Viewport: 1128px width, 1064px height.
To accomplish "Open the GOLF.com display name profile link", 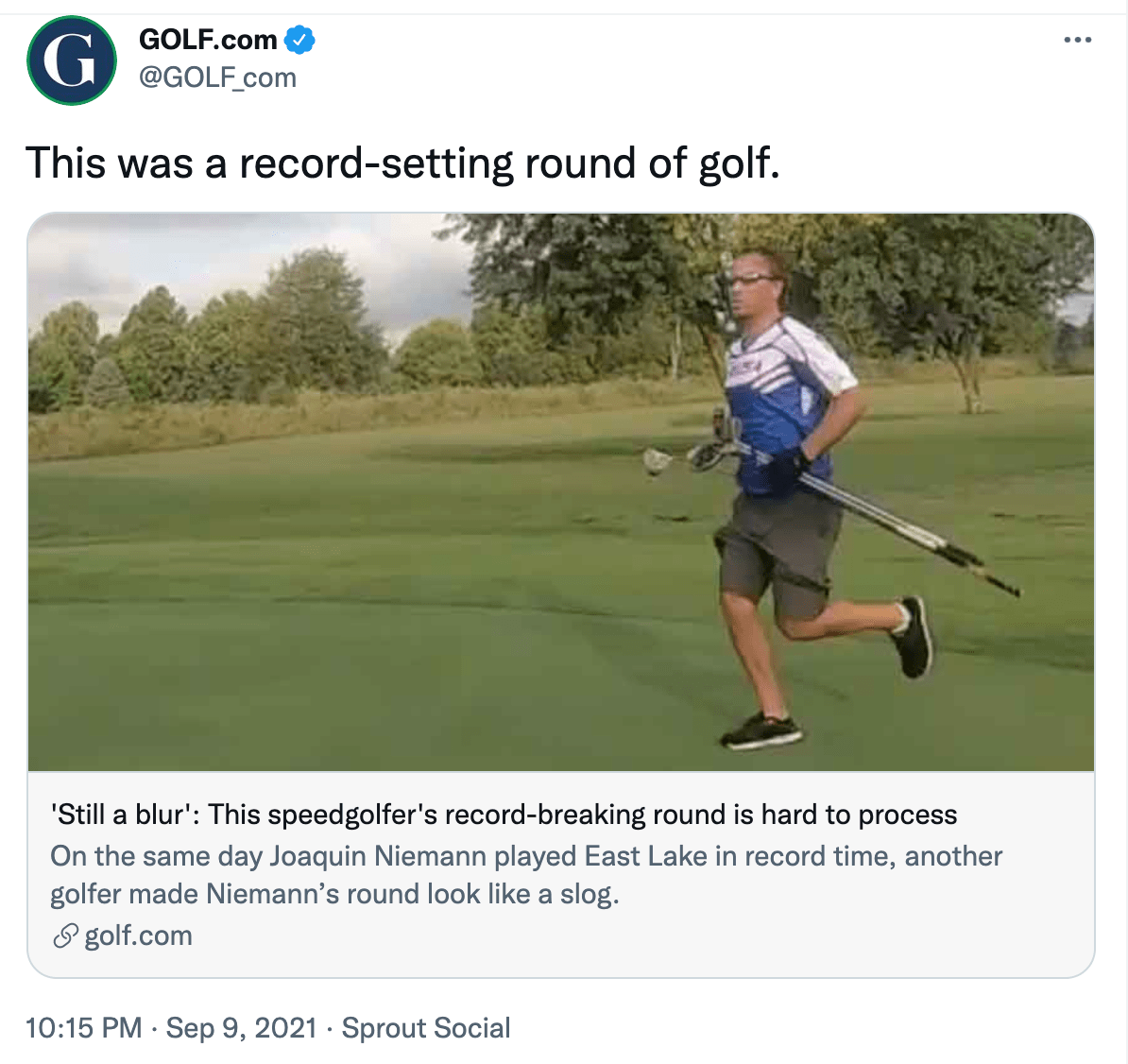I will pos(208,40).
